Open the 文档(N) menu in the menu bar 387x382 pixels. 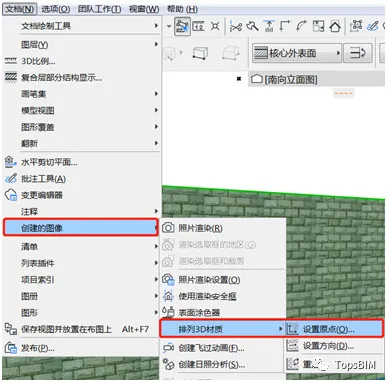tap(19, 9)
